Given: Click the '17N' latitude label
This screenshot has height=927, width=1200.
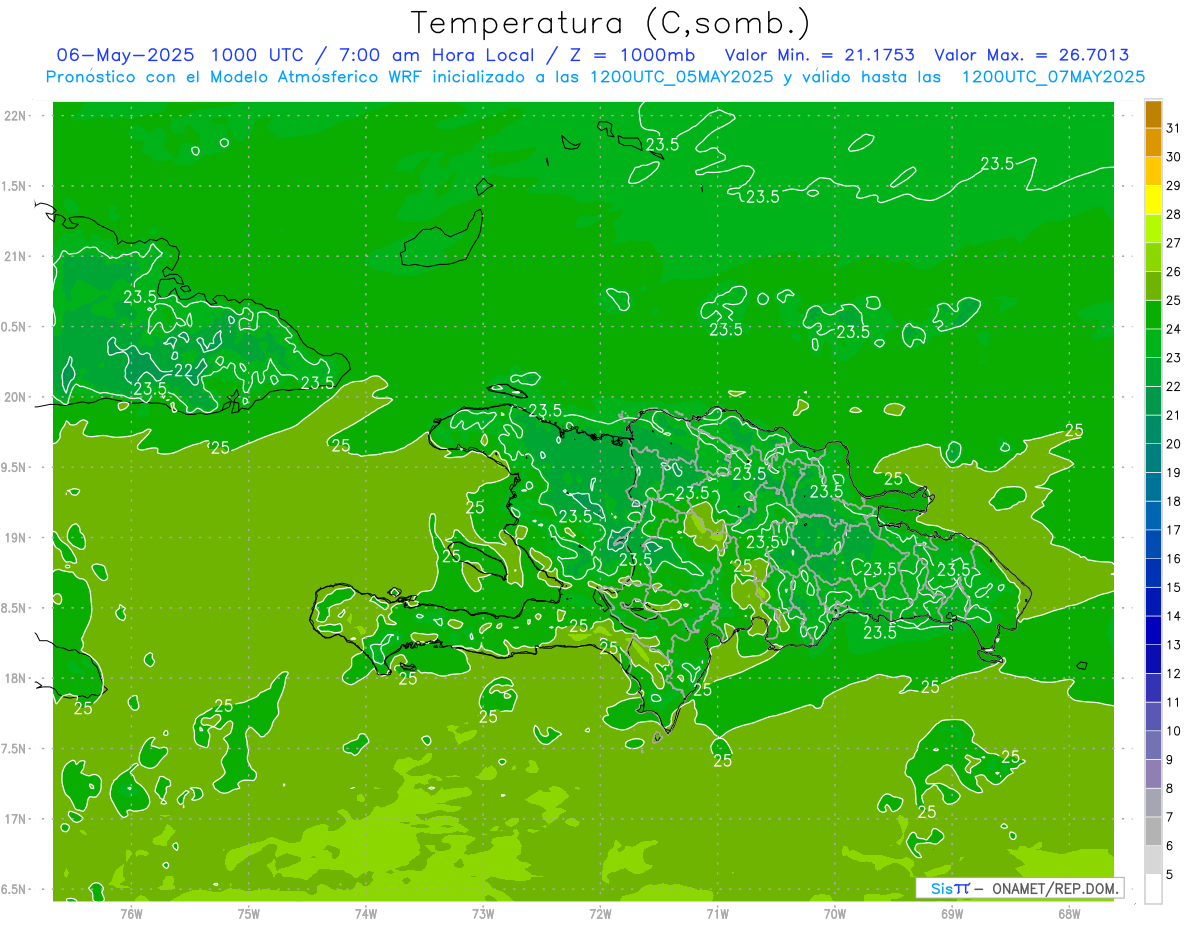Looking at the screenshot, I should [16, 819].
